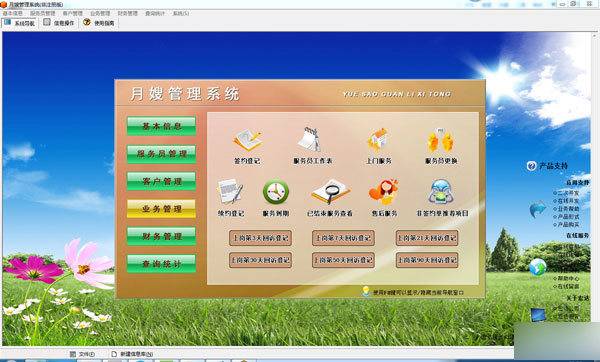Open the 系统(S) menu in menu bar
Screen dimensions: 600x362
[x=181, y=13]
